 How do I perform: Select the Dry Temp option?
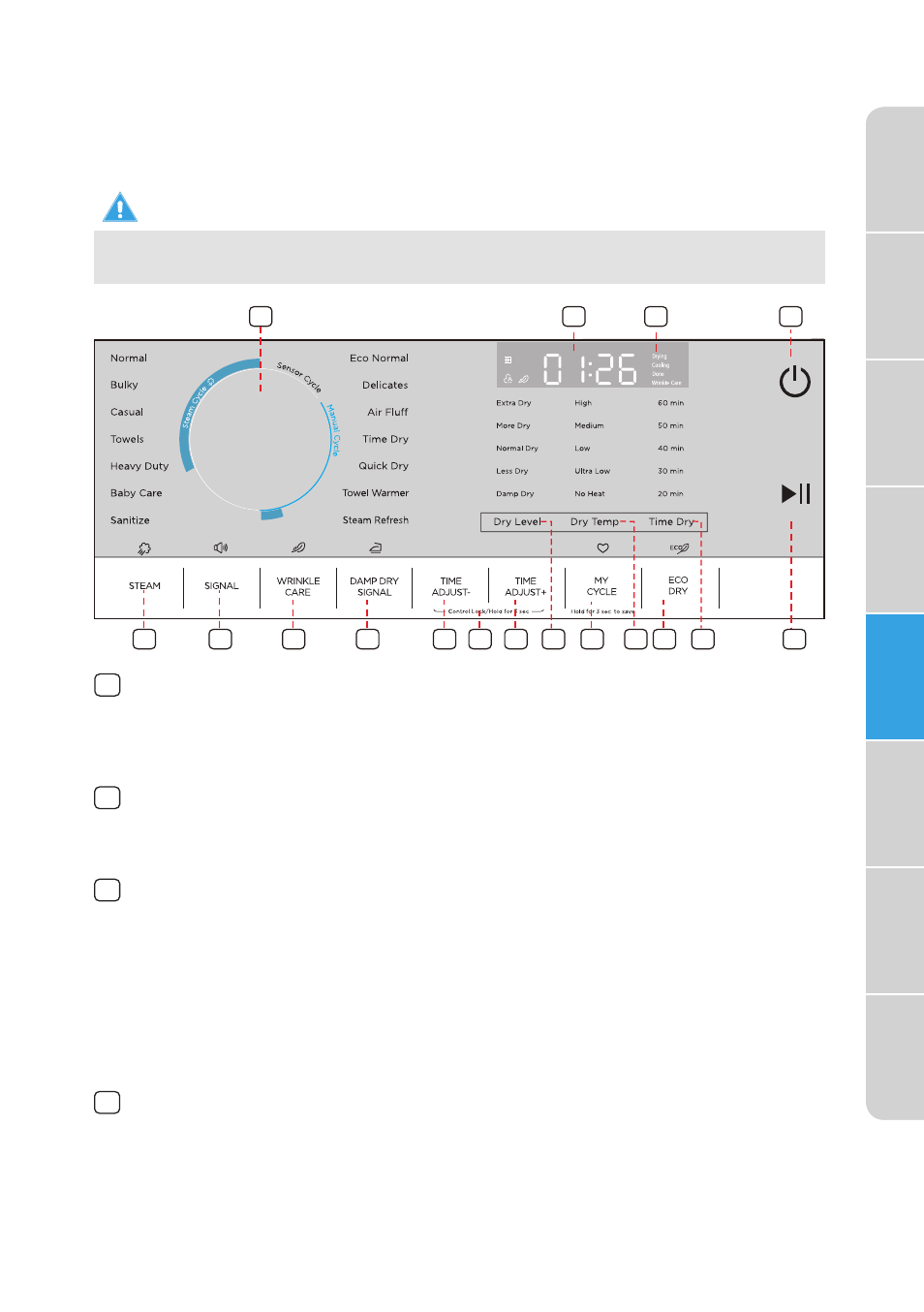[x=594, y=522]
